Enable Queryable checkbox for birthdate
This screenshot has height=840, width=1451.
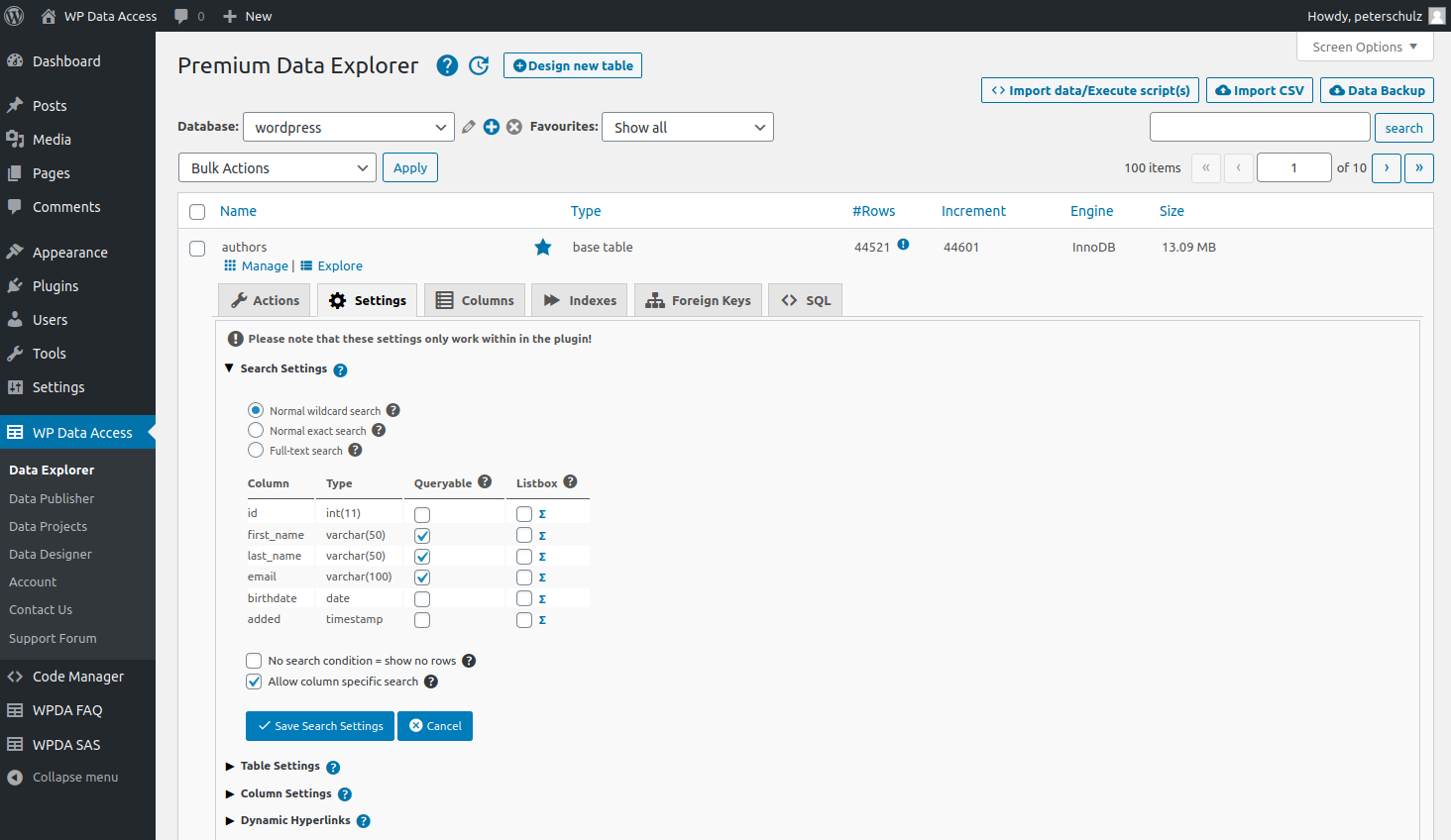pyautogui.click(x=422, y=599)
